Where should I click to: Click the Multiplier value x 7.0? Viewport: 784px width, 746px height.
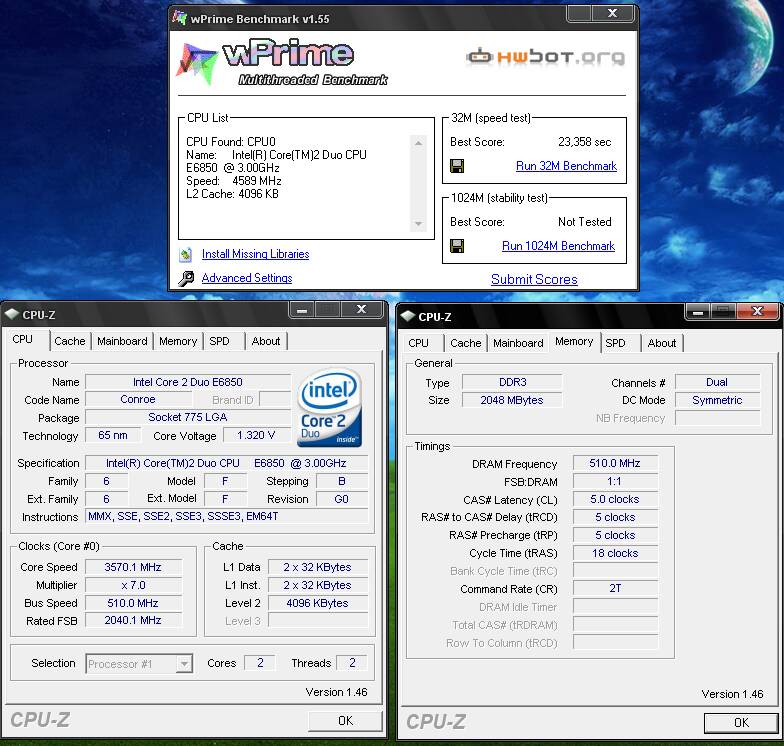pyautogui.click(x=133, y=585)
